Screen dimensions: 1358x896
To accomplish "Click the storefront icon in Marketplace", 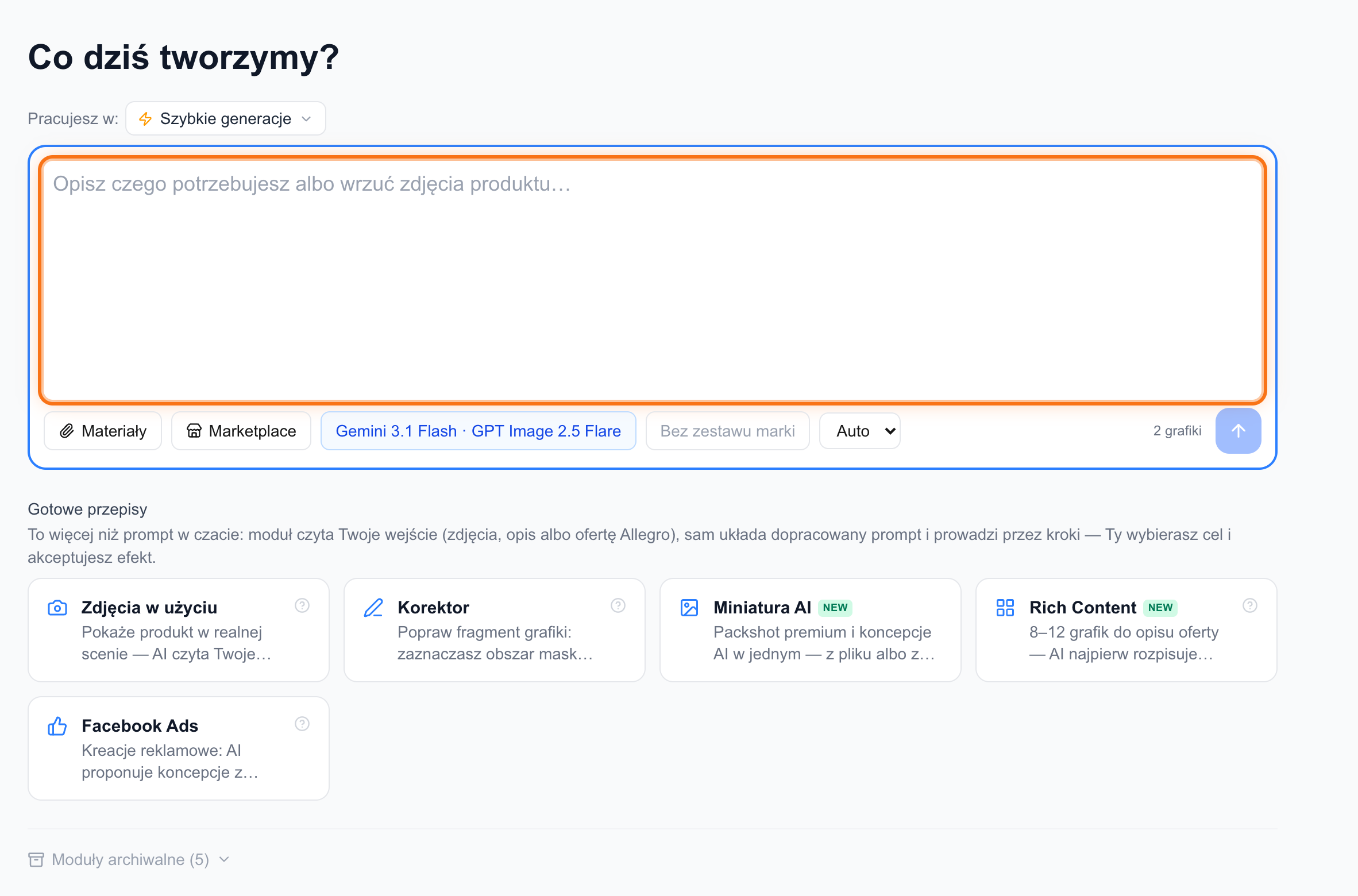I will point(194,431).
